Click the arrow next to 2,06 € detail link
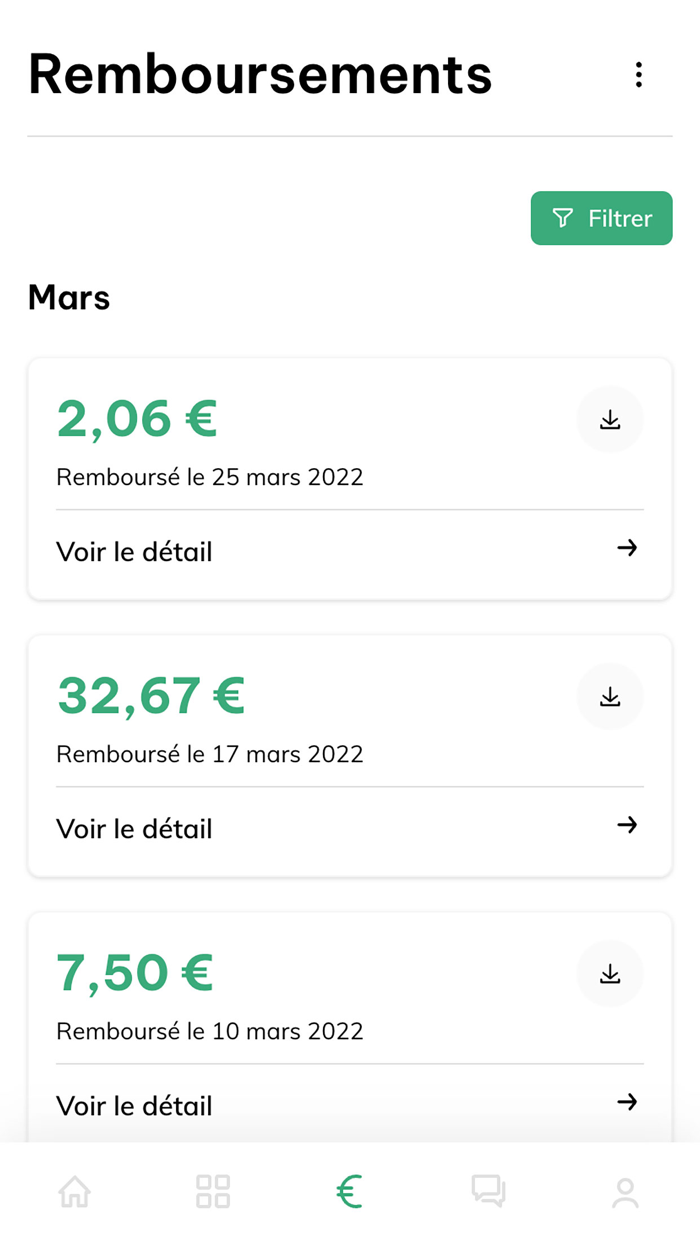Viewport: 700px width, 1244px height. pos(627,548)
